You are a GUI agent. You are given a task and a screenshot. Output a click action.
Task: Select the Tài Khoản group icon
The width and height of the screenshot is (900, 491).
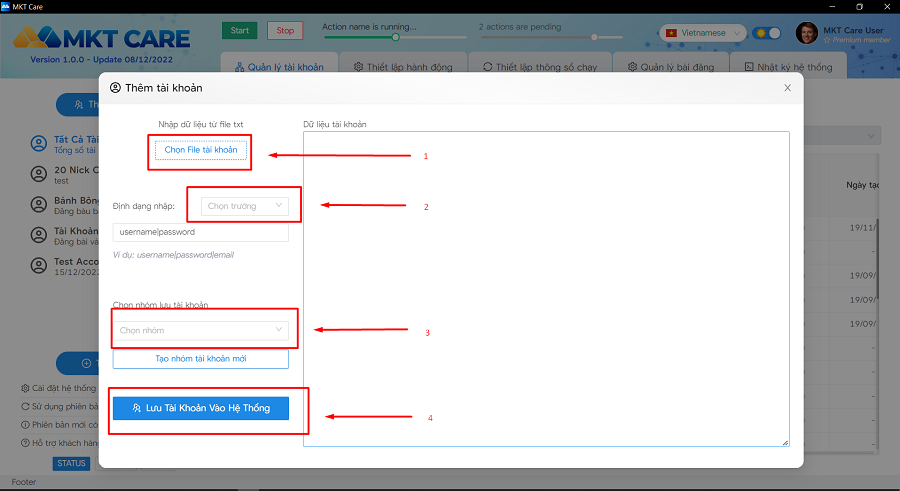pos(38,235)
